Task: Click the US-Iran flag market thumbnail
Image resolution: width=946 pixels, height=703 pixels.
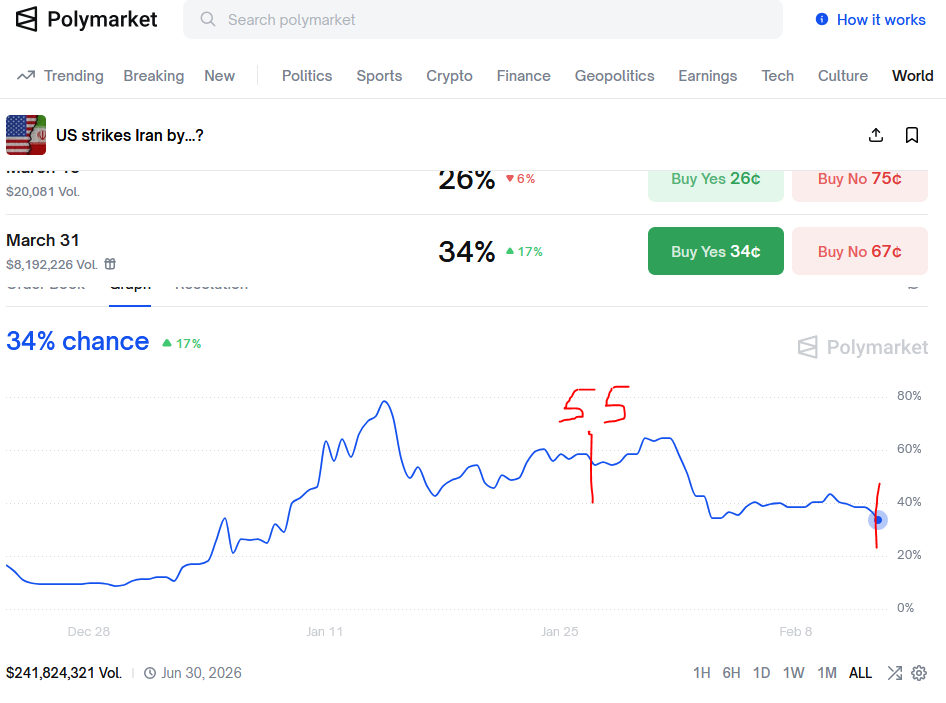Action: [26, 135]
